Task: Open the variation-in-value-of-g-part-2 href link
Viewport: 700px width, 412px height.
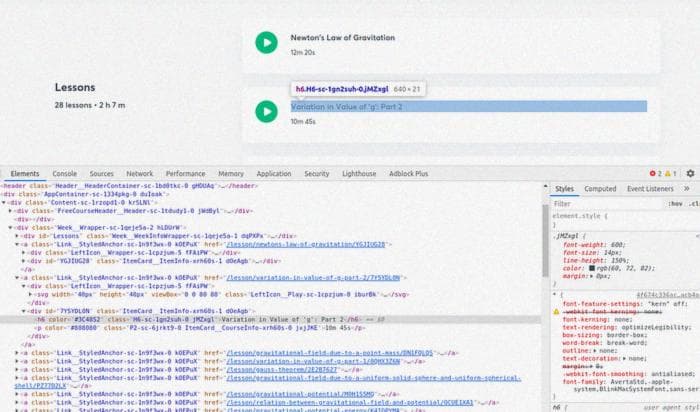Action: [x=313, y=278]
